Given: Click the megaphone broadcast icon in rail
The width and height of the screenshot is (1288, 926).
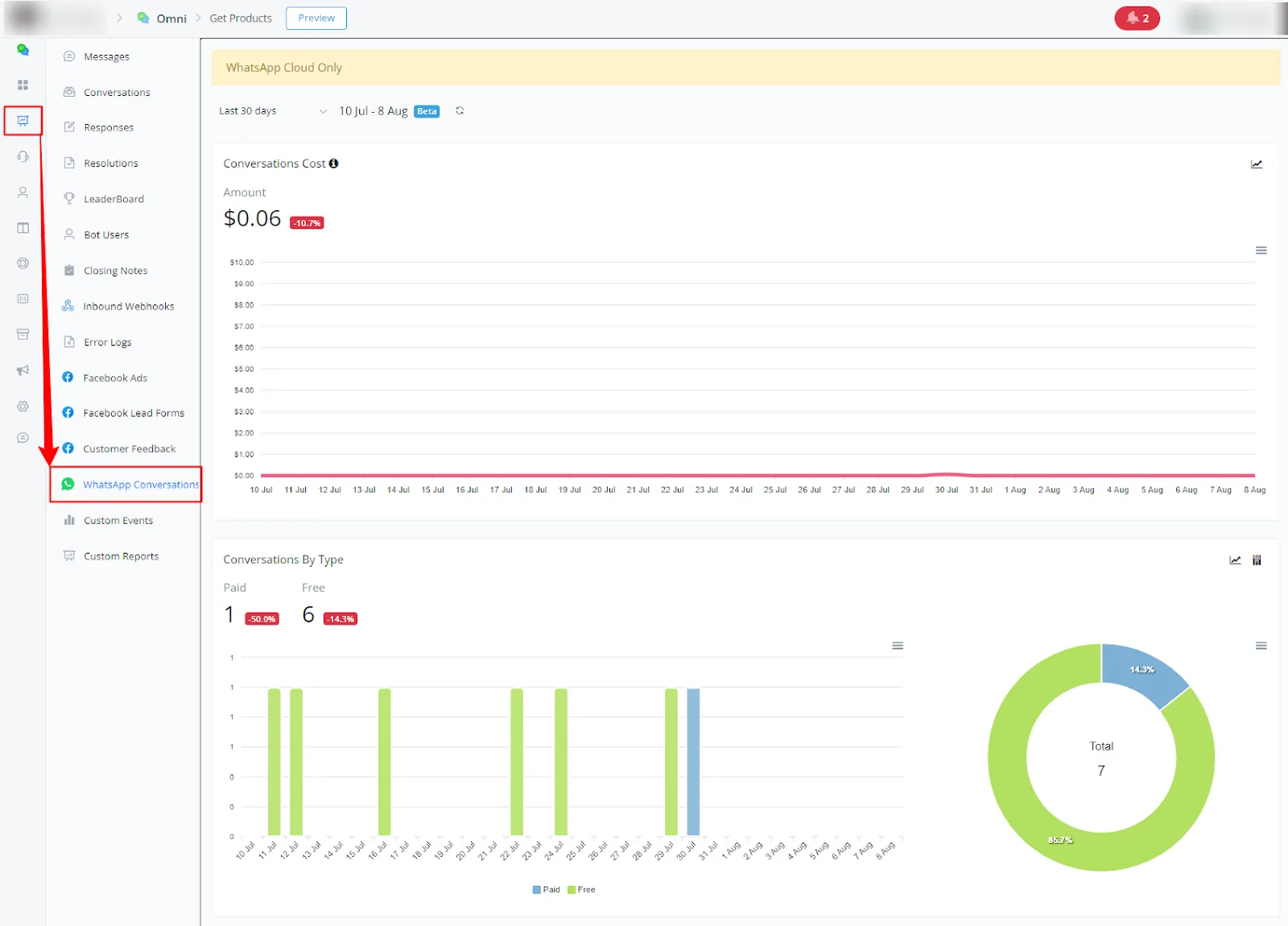Looking at the screenshot, I should click(23, 370).
